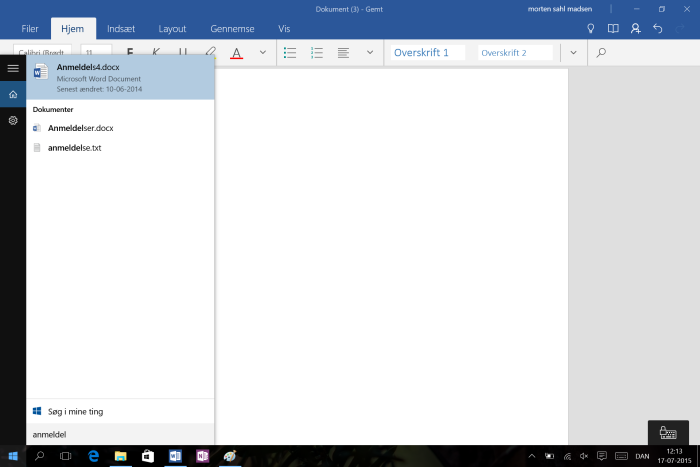Click inside the blank document page
700x467 pixels.
(391, 257)
